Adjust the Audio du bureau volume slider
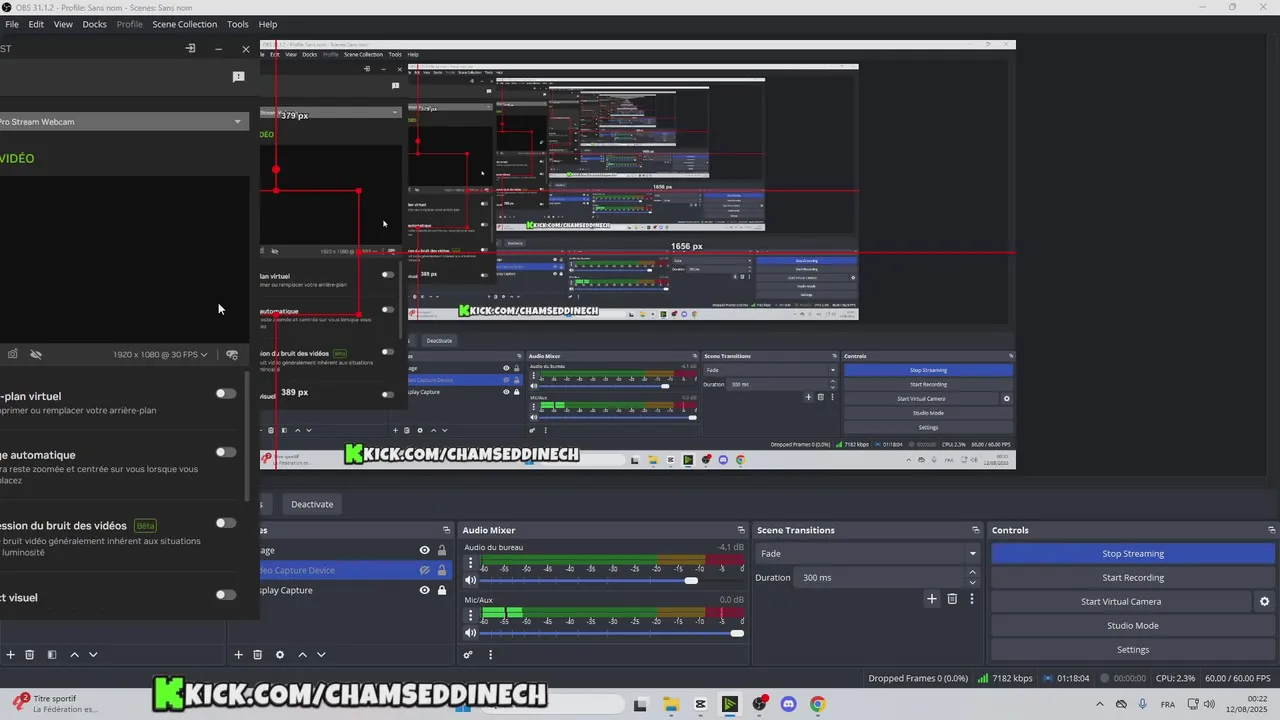 (x=610, y=580)
